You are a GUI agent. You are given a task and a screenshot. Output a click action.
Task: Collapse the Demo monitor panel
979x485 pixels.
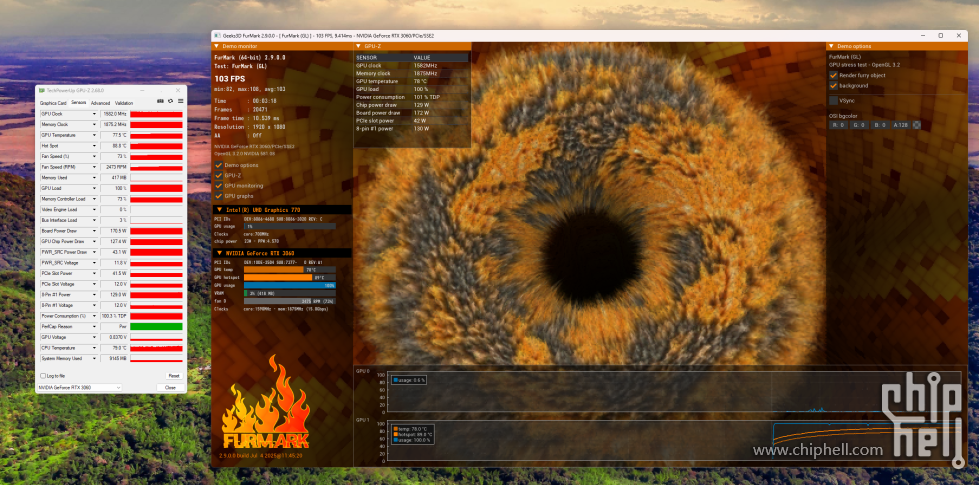tap(217, 46)
